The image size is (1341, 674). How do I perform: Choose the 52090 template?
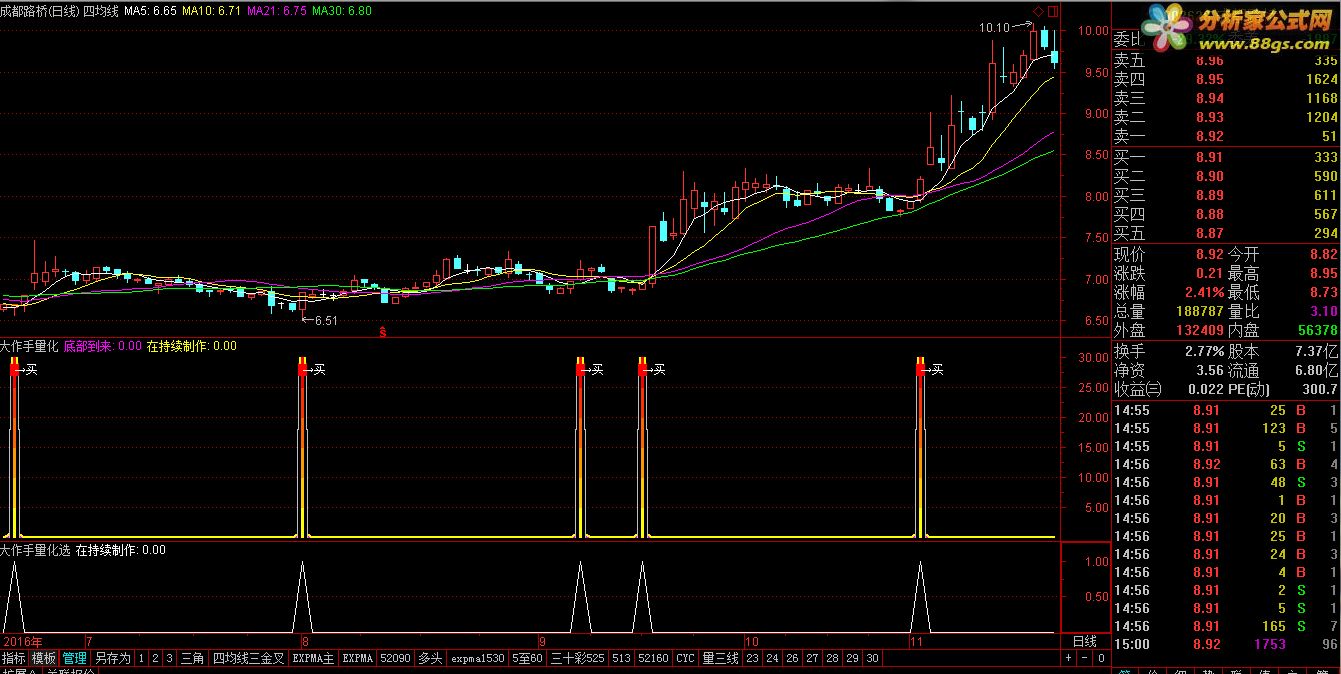click(395, 659)
